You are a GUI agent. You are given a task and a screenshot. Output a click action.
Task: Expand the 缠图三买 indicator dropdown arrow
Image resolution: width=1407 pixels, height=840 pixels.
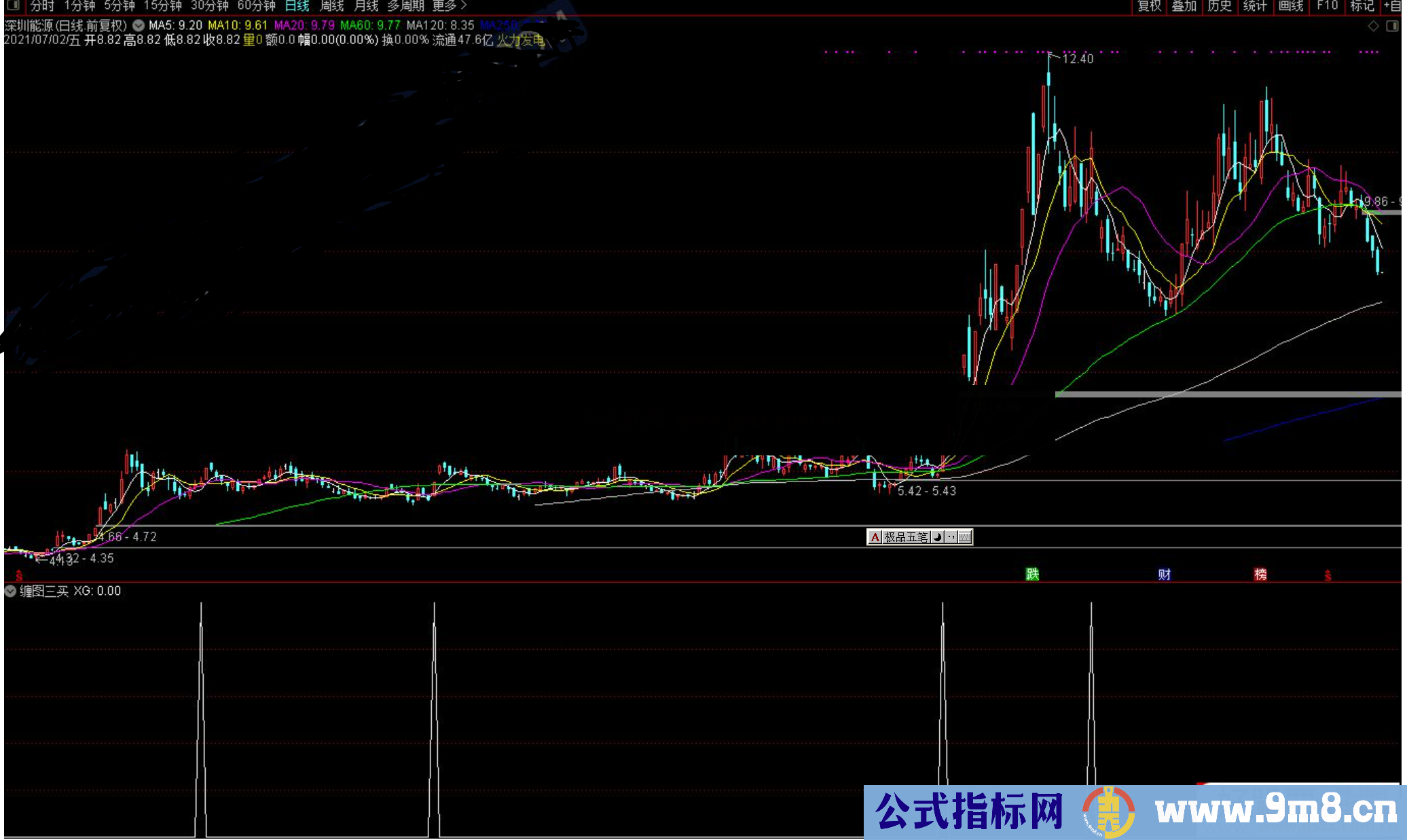(x=10, y=591)
